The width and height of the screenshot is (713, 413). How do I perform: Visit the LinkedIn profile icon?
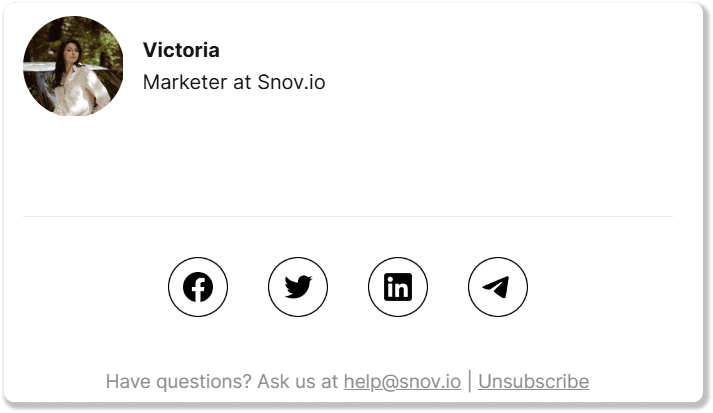[x=398, y=288]
